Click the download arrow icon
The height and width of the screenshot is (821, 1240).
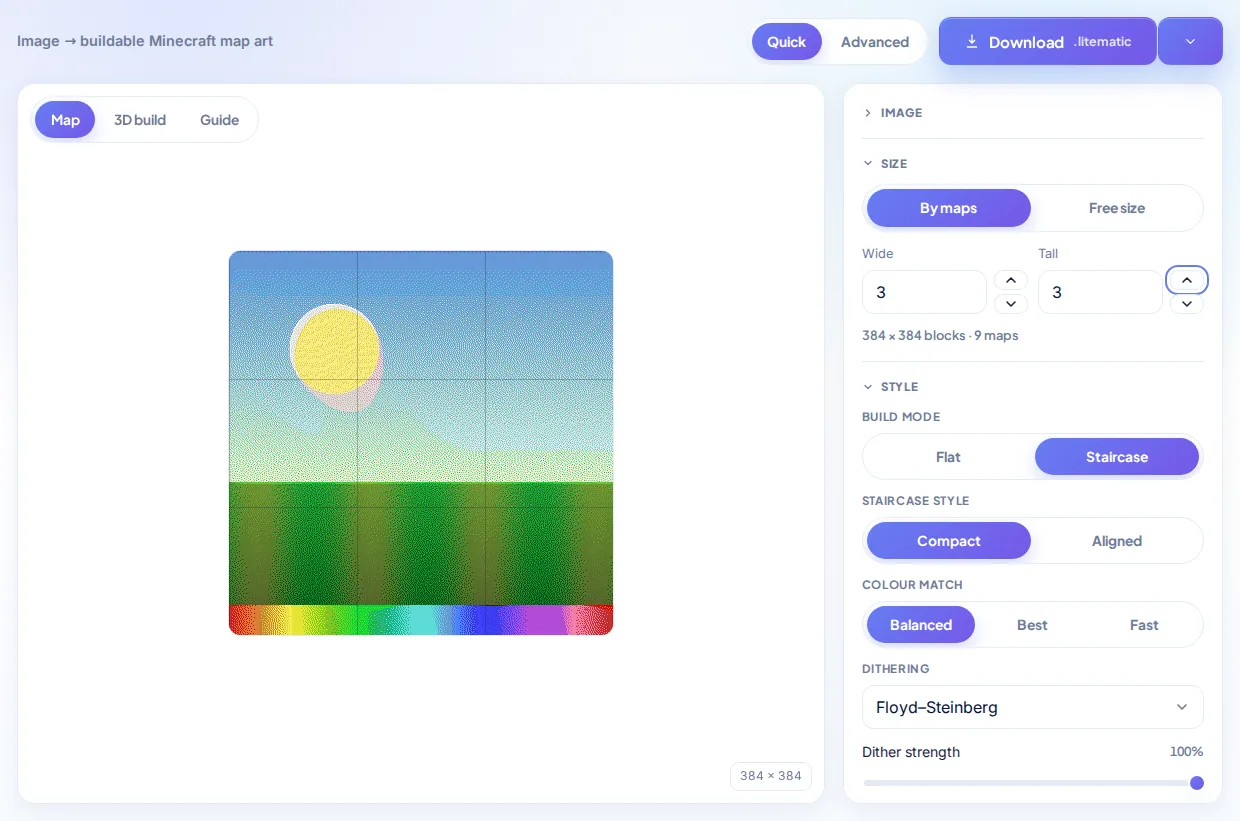[x=971, y=42]
